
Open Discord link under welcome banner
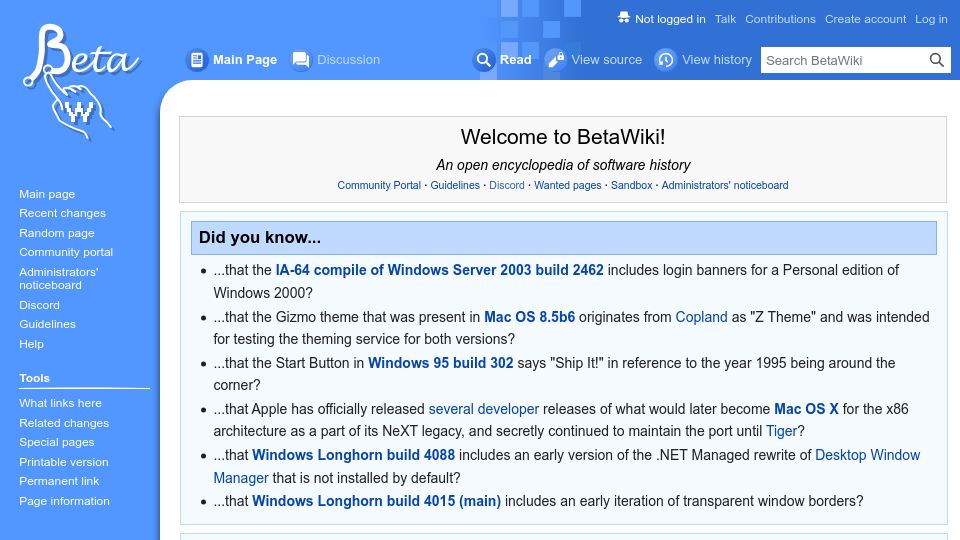(507, 185)
